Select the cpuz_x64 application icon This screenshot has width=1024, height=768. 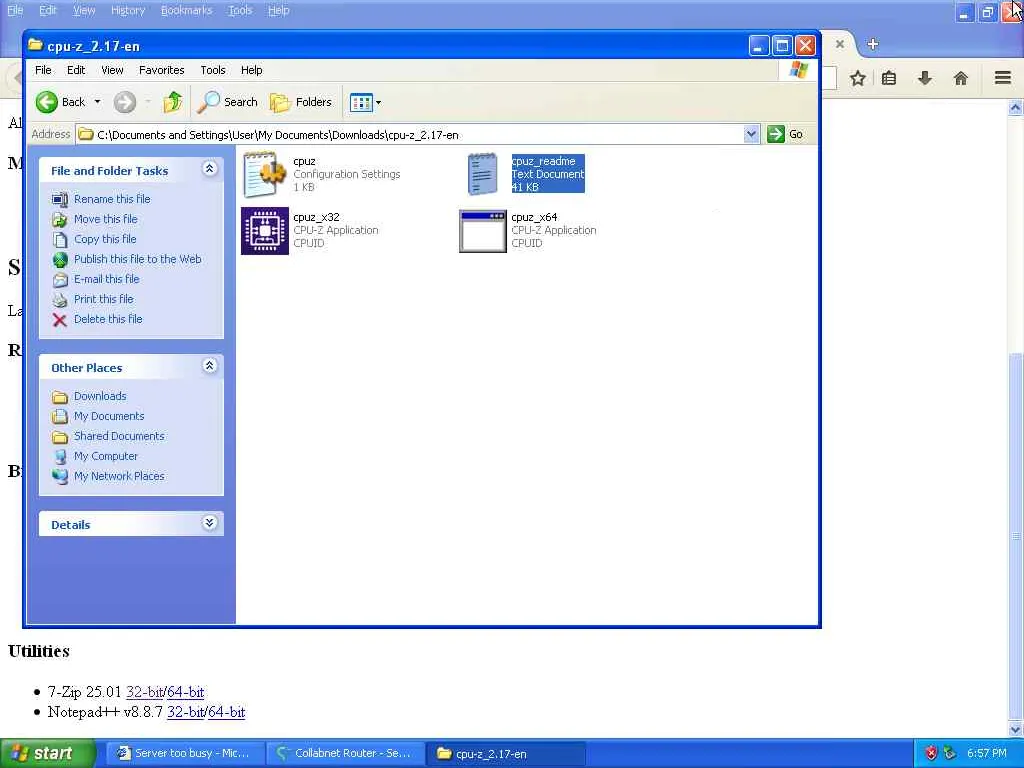click(483, 231)
